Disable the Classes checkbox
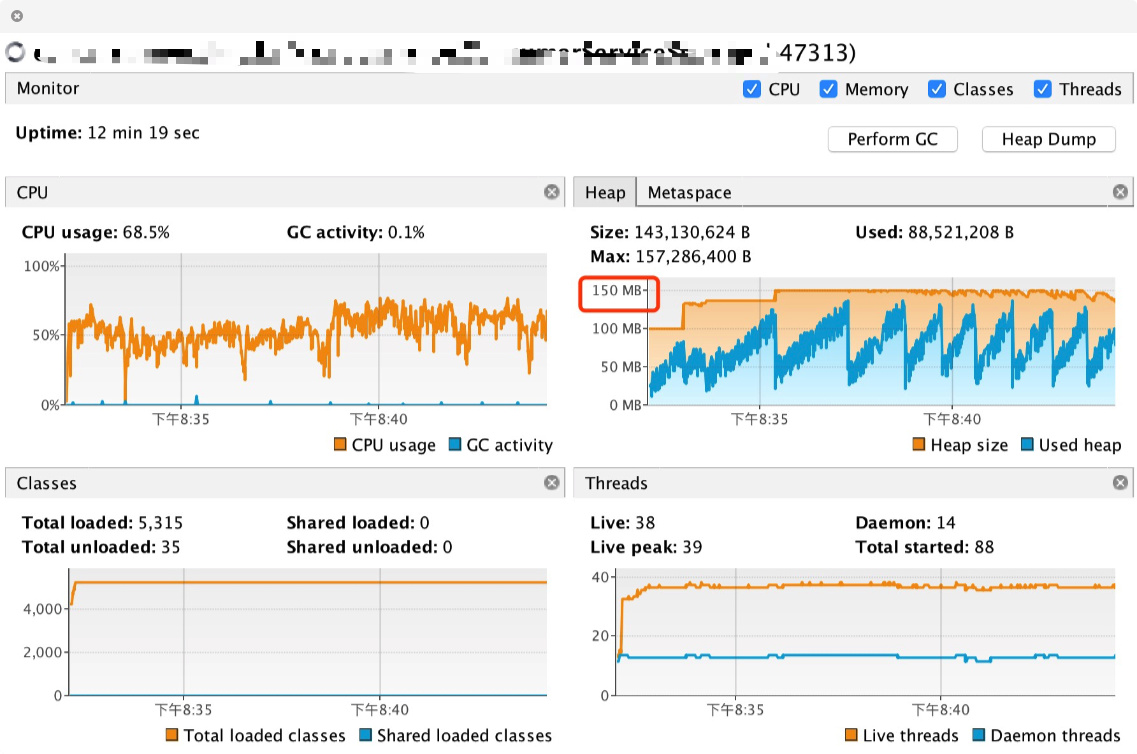This screenshot has width=1137, height=754. tap(937, 89)
